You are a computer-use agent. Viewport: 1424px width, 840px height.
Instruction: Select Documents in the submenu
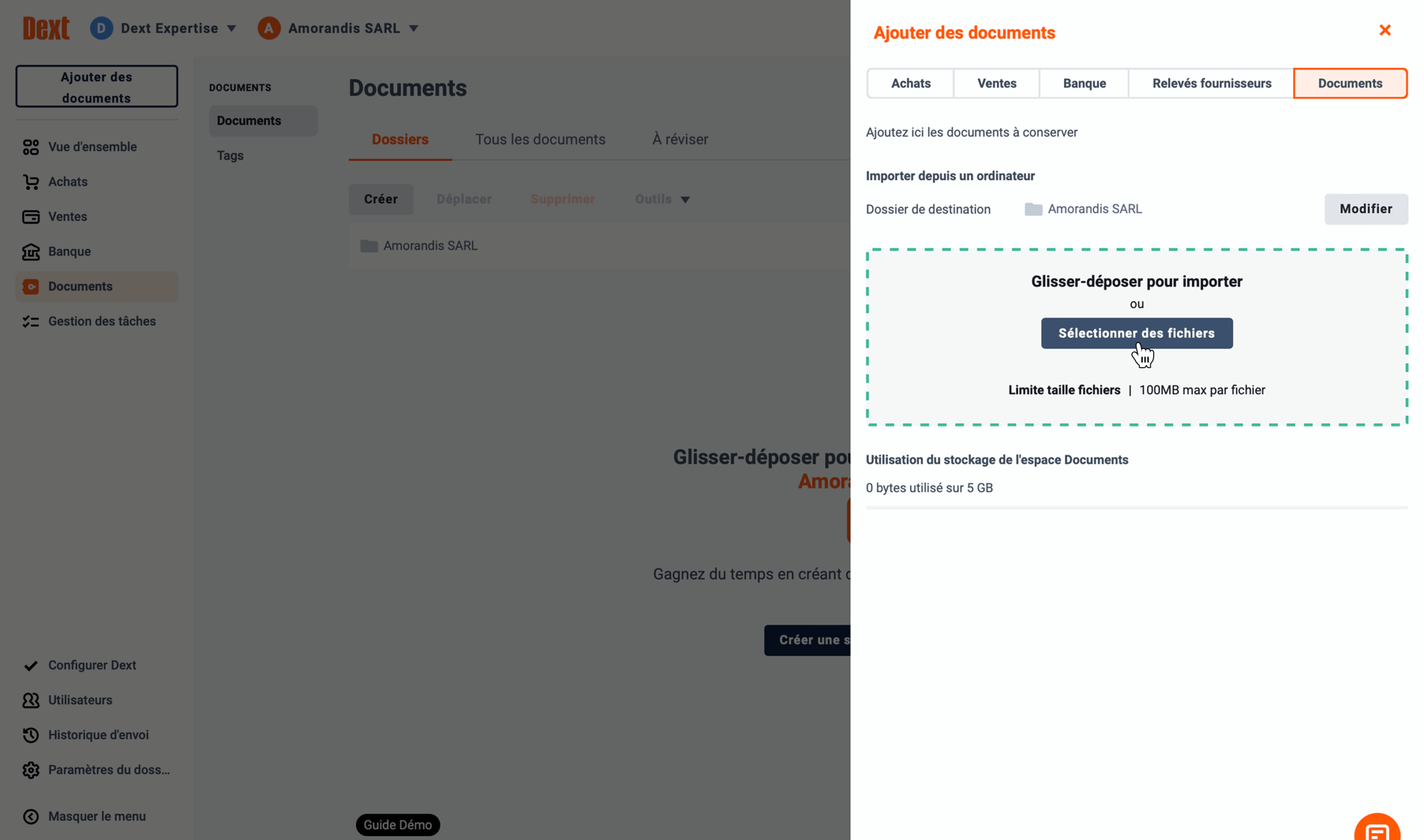click(x=263, y=121)
